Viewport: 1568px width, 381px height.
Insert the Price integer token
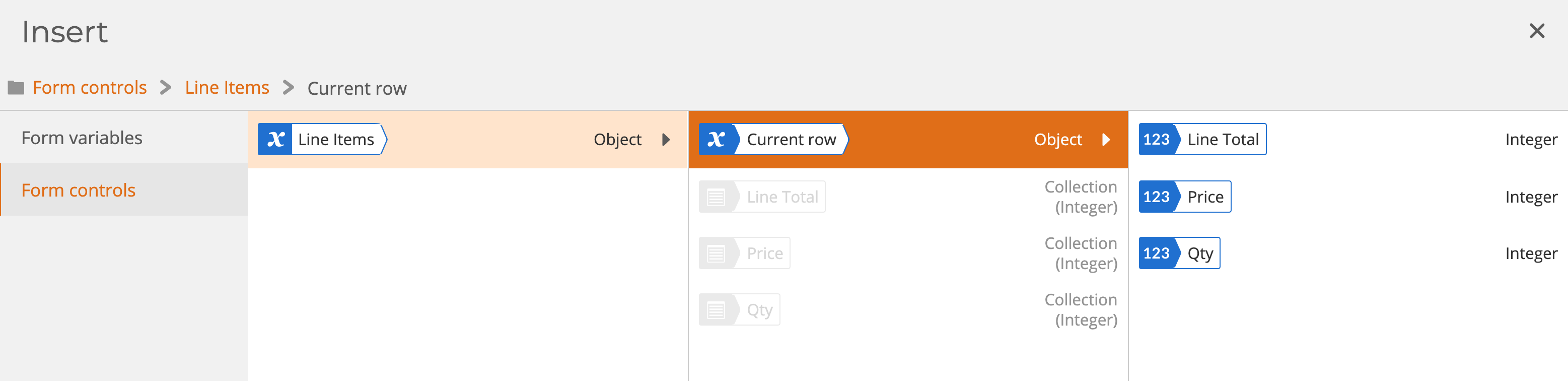(1184, 197)
